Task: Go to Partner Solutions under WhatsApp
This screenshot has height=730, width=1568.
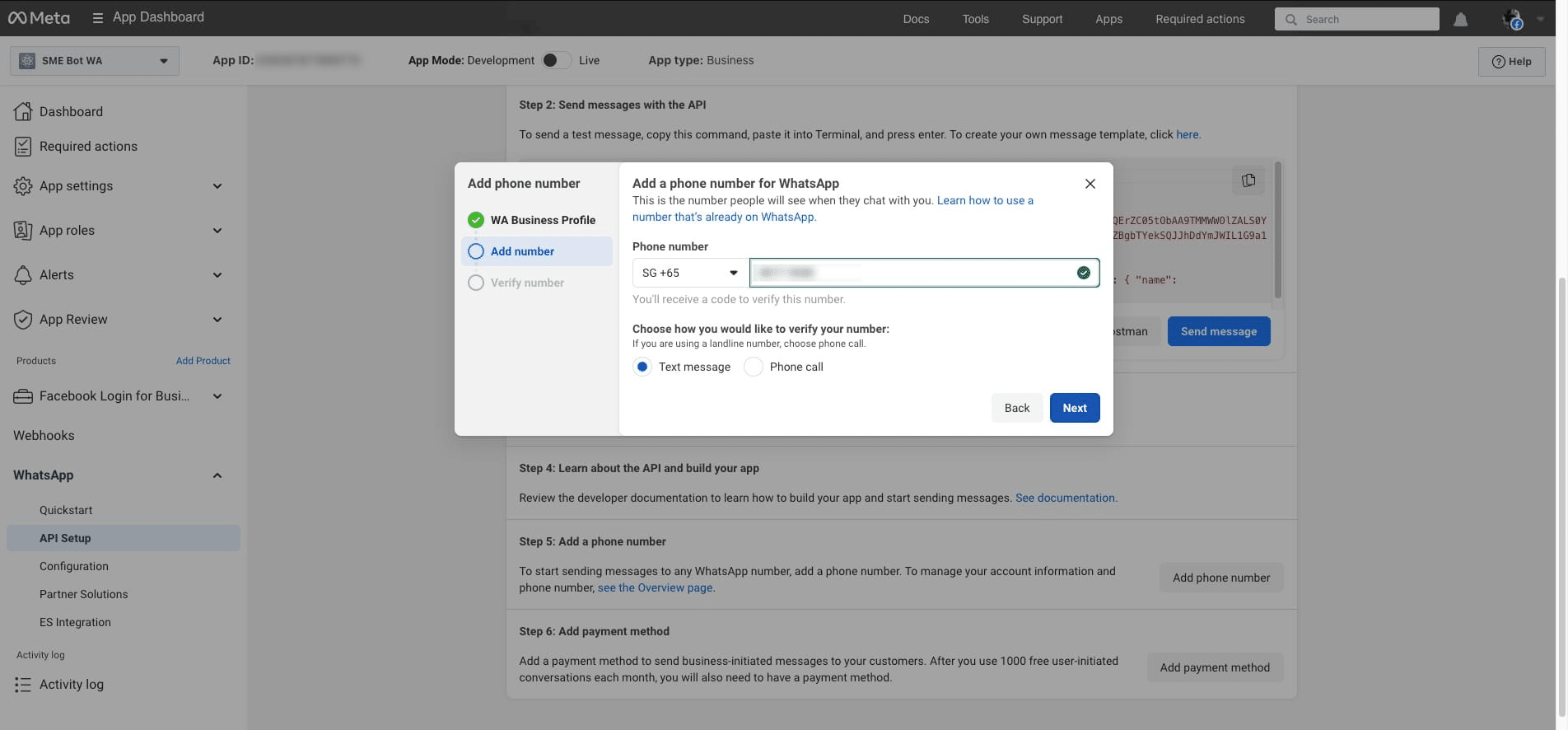Action: [84, 594]
